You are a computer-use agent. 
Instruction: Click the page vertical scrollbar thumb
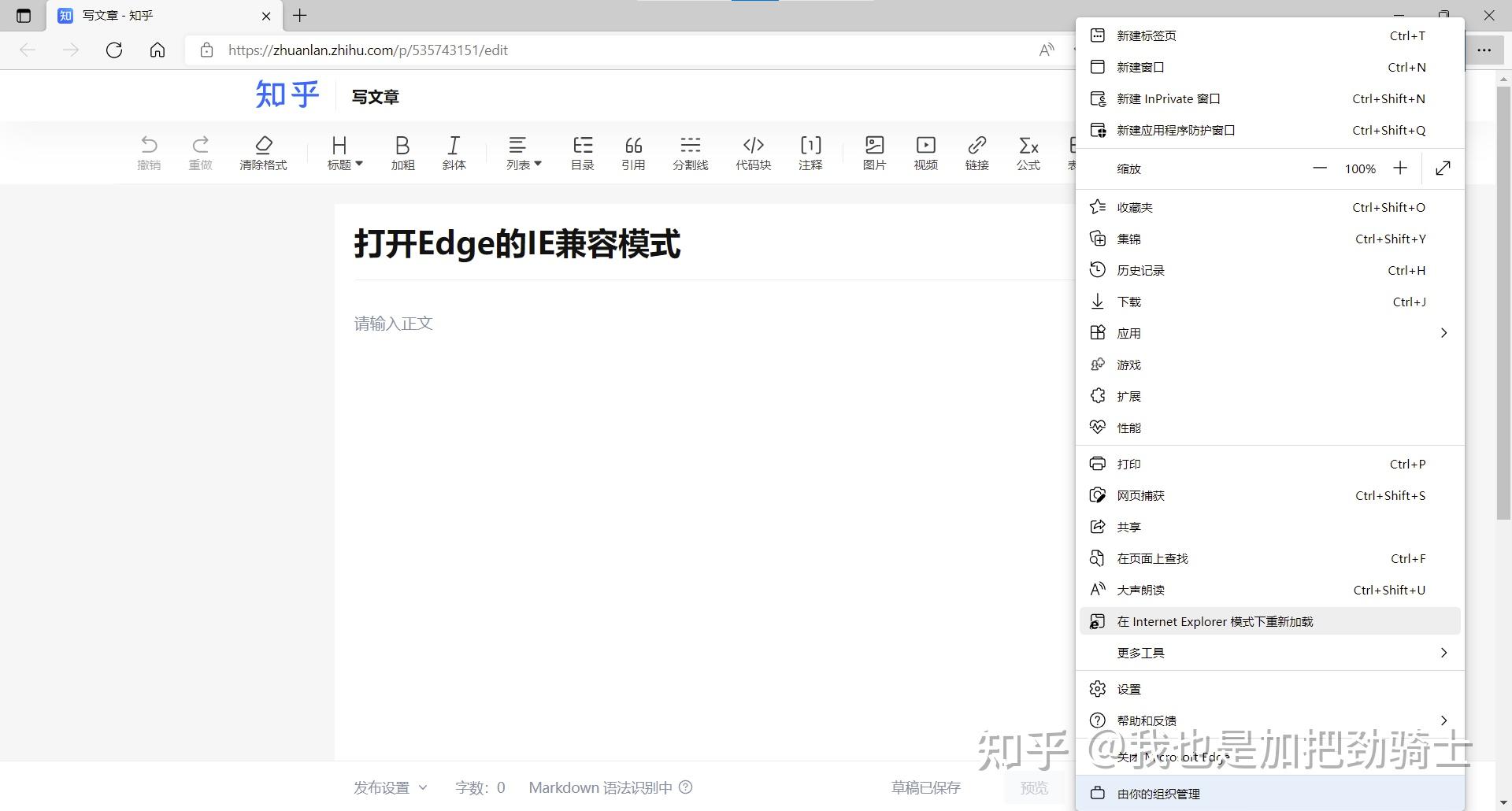click(1503, 302)
